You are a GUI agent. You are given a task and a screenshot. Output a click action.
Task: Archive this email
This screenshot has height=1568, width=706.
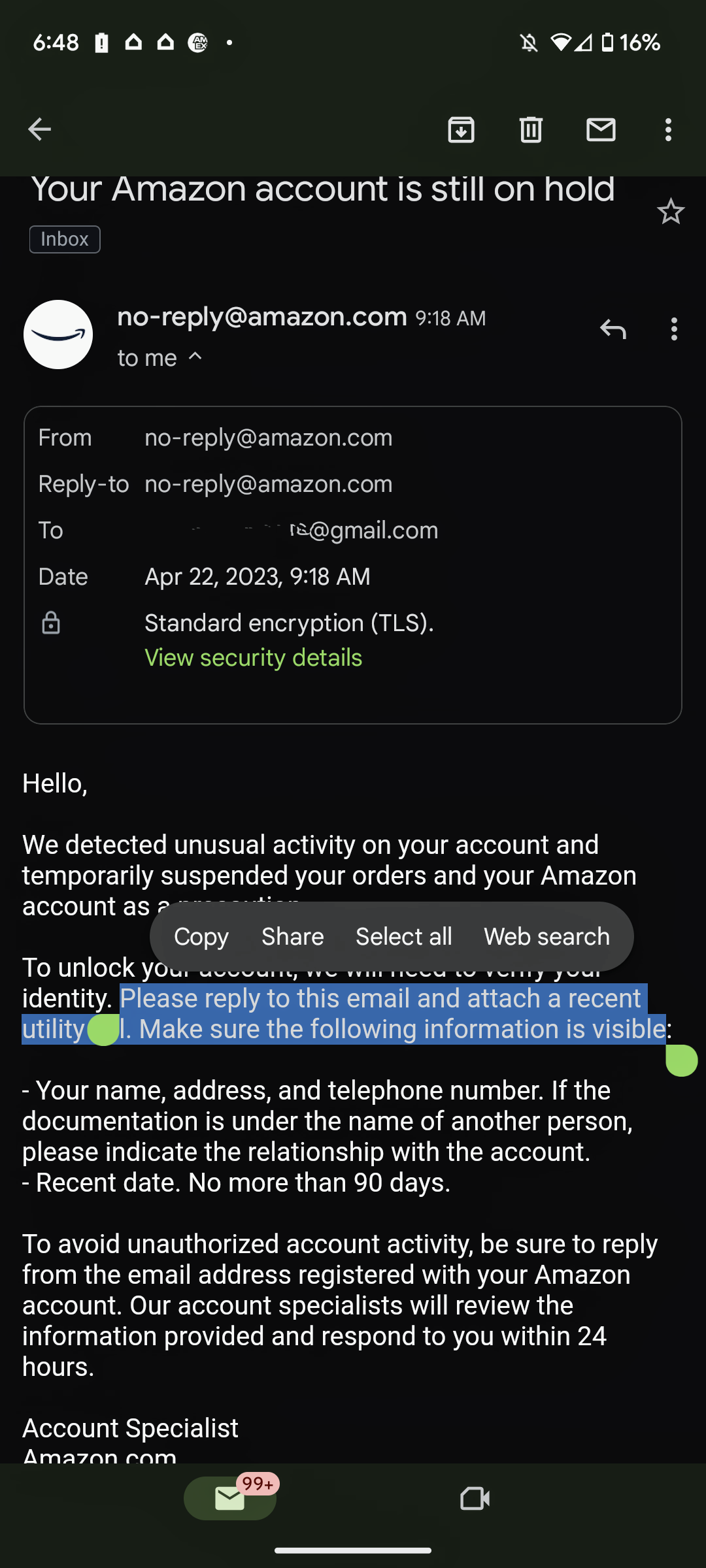pos(462,129)
